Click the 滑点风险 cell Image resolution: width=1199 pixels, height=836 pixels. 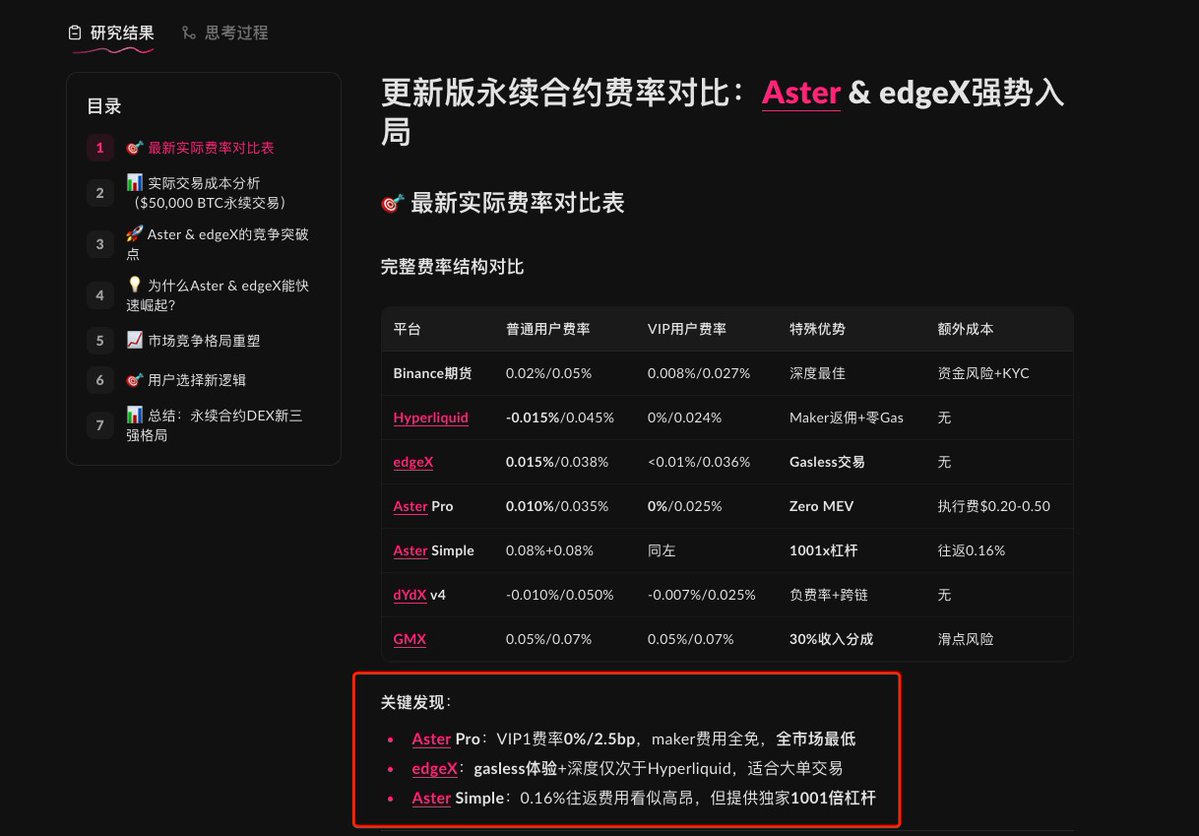pyautogui.click(x=965, y=639)
